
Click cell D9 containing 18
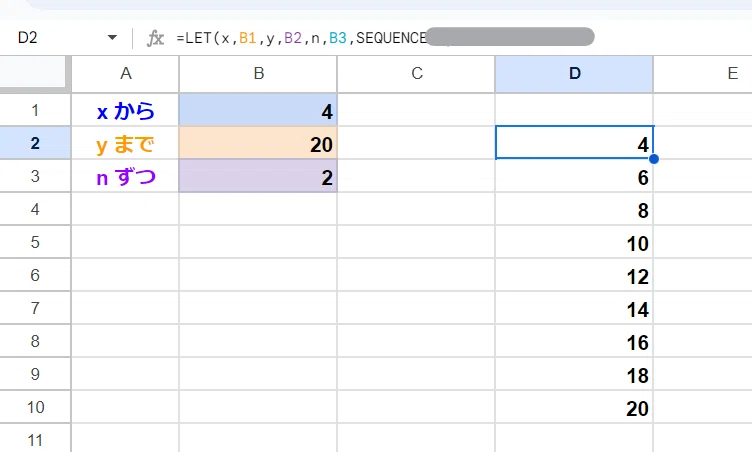(x=574, y=374)
